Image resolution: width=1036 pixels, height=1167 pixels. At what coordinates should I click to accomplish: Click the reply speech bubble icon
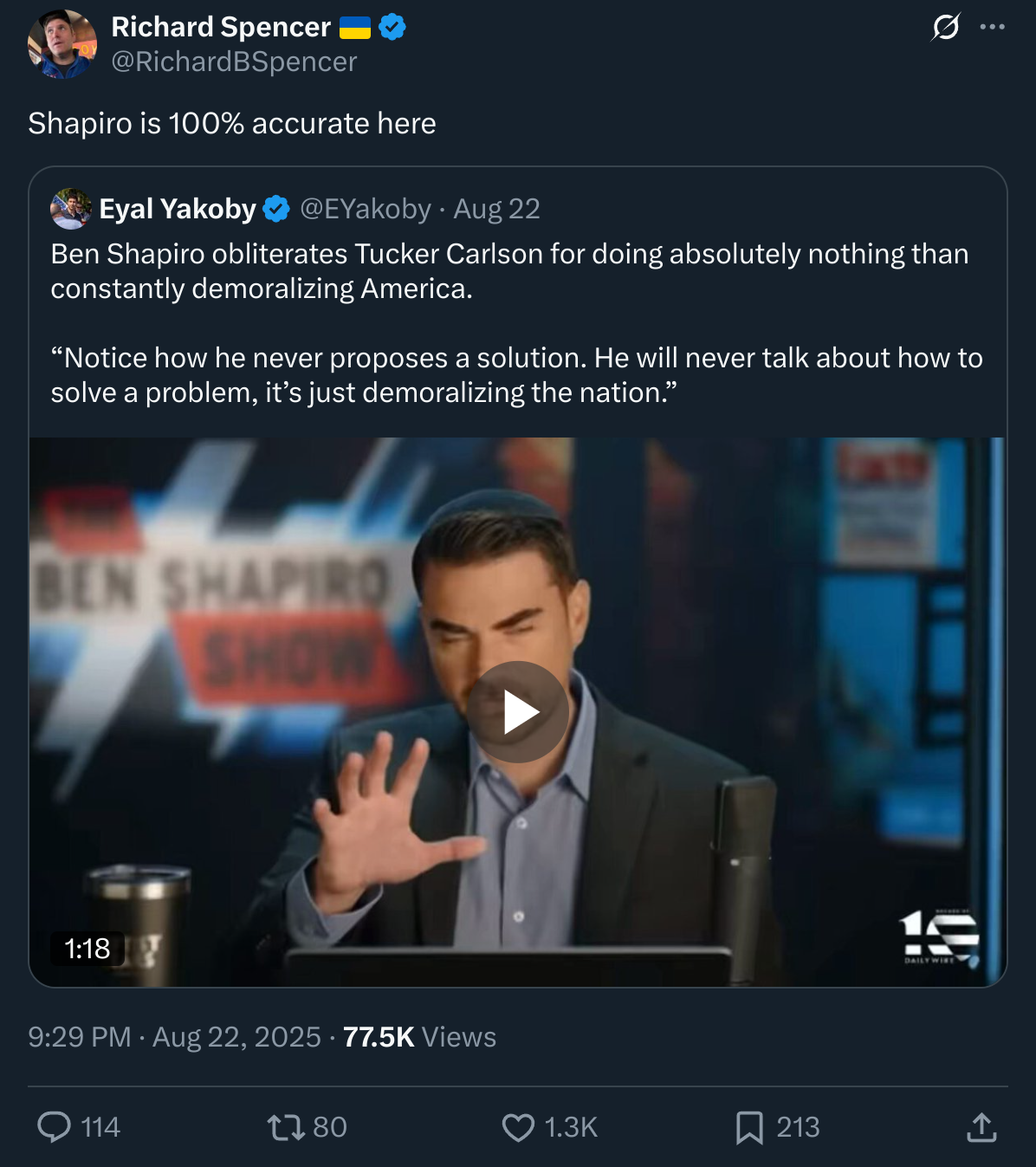click(55, 1127)
